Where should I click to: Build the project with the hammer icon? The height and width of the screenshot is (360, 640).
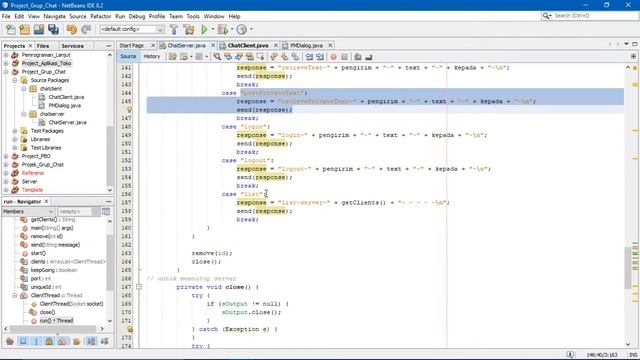[174, 29]
